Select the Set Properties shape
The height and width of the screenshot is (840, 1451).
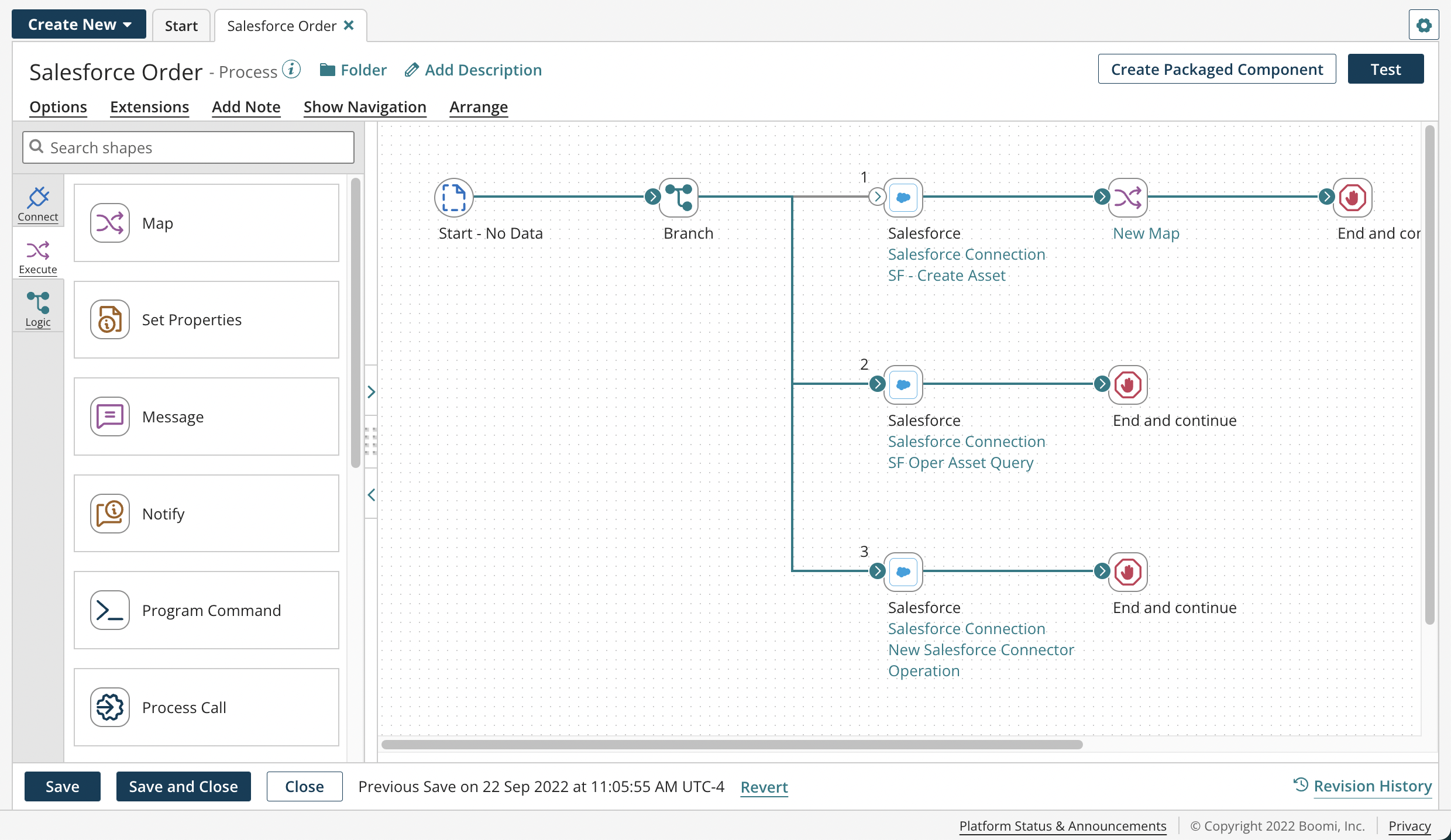point(206,319)
